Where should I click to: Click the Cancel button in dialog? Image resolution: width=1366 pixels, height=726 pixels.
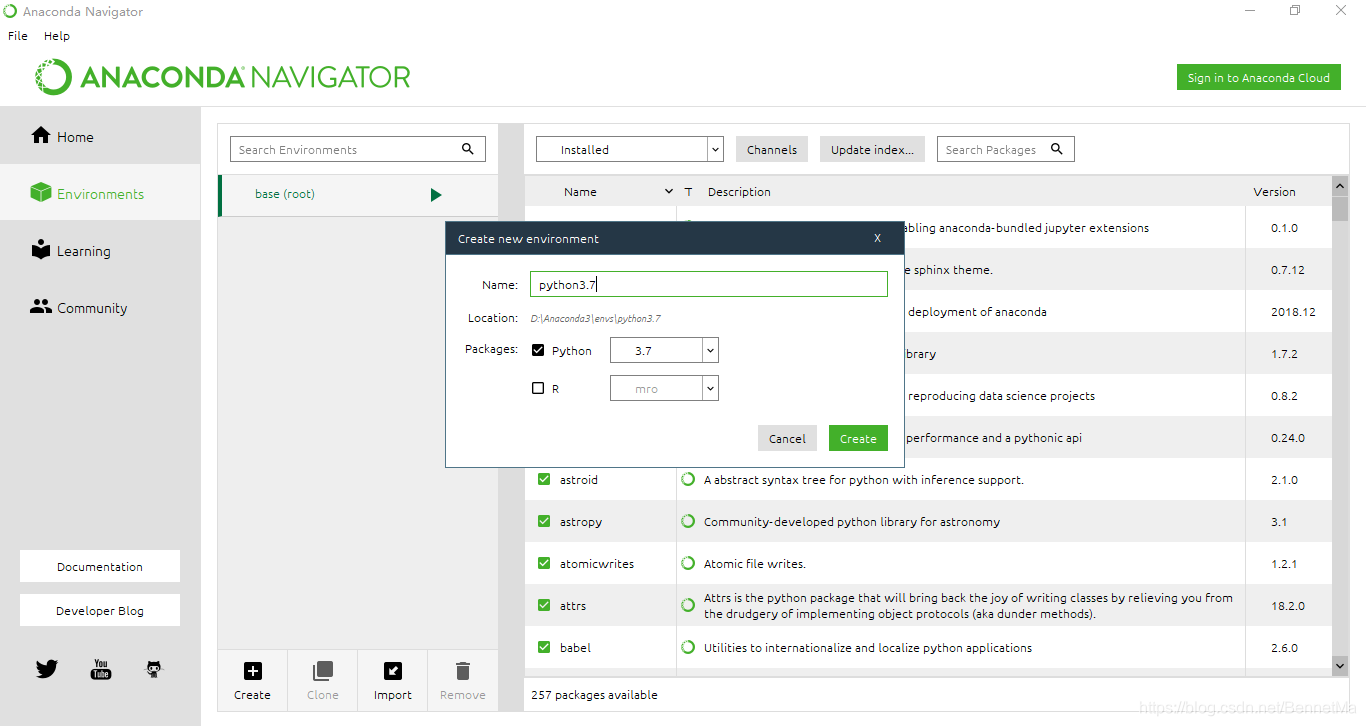[x=787, y=438]
